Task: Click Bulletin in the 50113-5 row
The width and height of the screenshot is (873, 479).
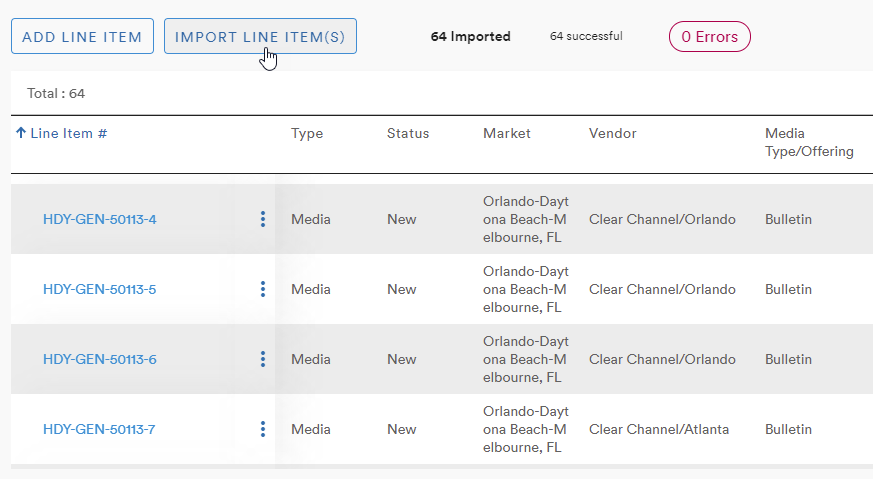Action: point(788,290)
